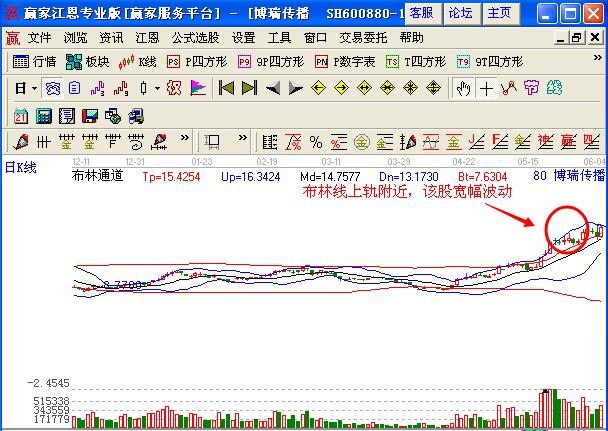Click the percent sign tool icon
Viewport: 608px width, 431px height.
click(315, 141)
